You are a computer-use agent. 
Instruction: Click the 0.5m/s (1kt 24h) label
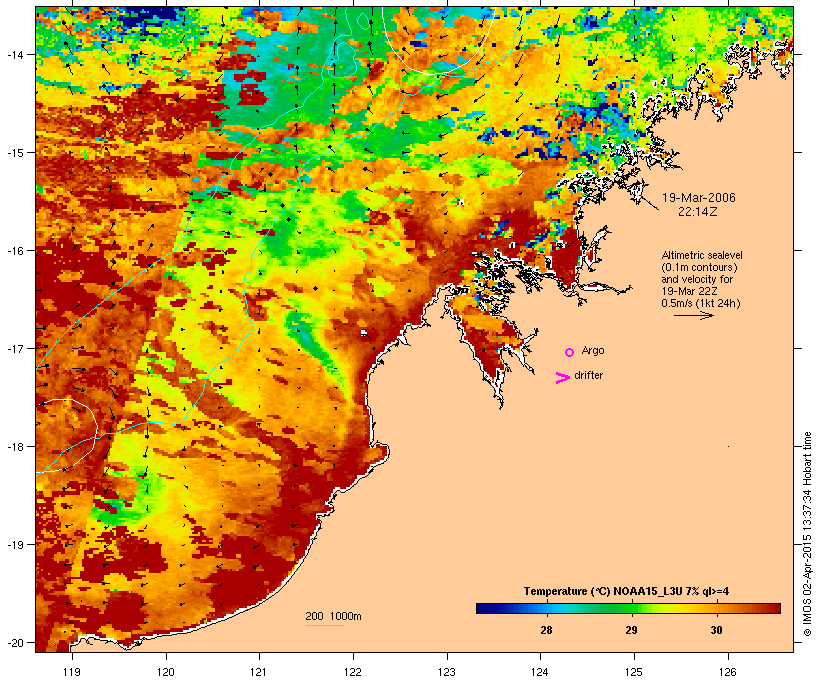point(701,303)
